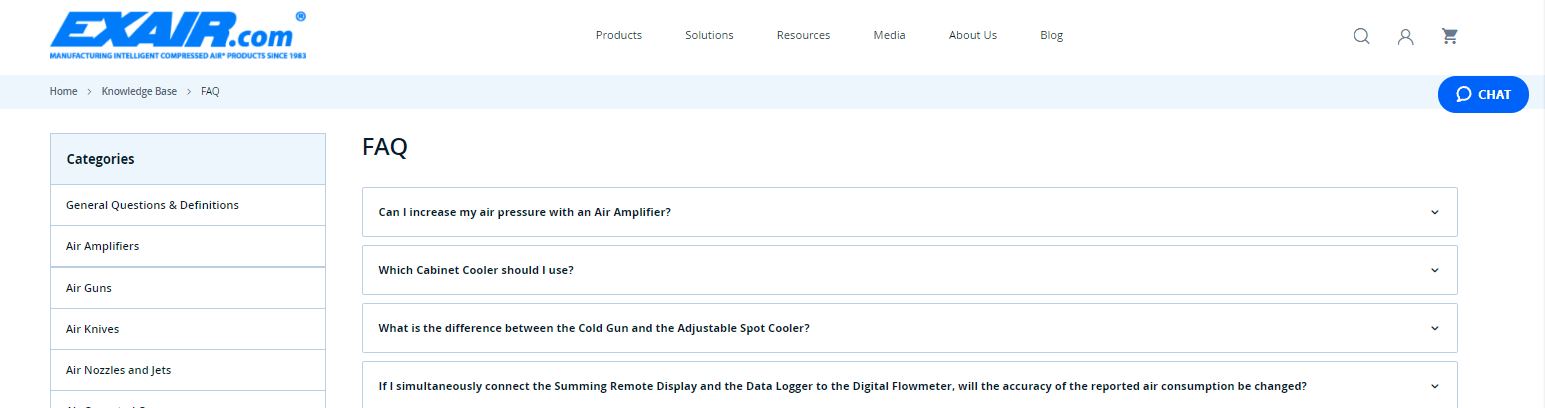Screen dimensions: 1545x408
Task: Open the Solutions menu
Action: tap(709, 35)
